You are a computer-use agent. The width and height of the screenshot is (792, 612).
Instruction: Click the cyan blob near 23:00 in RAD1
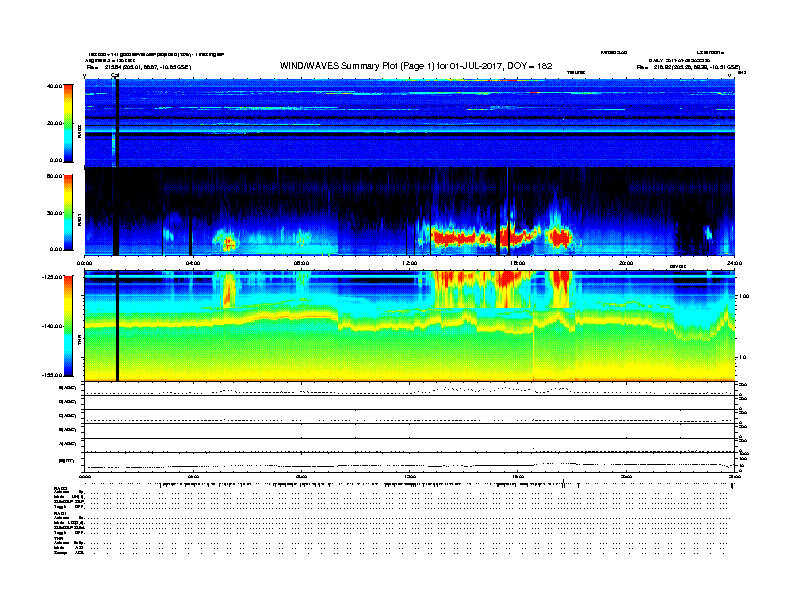click(708, 233)
